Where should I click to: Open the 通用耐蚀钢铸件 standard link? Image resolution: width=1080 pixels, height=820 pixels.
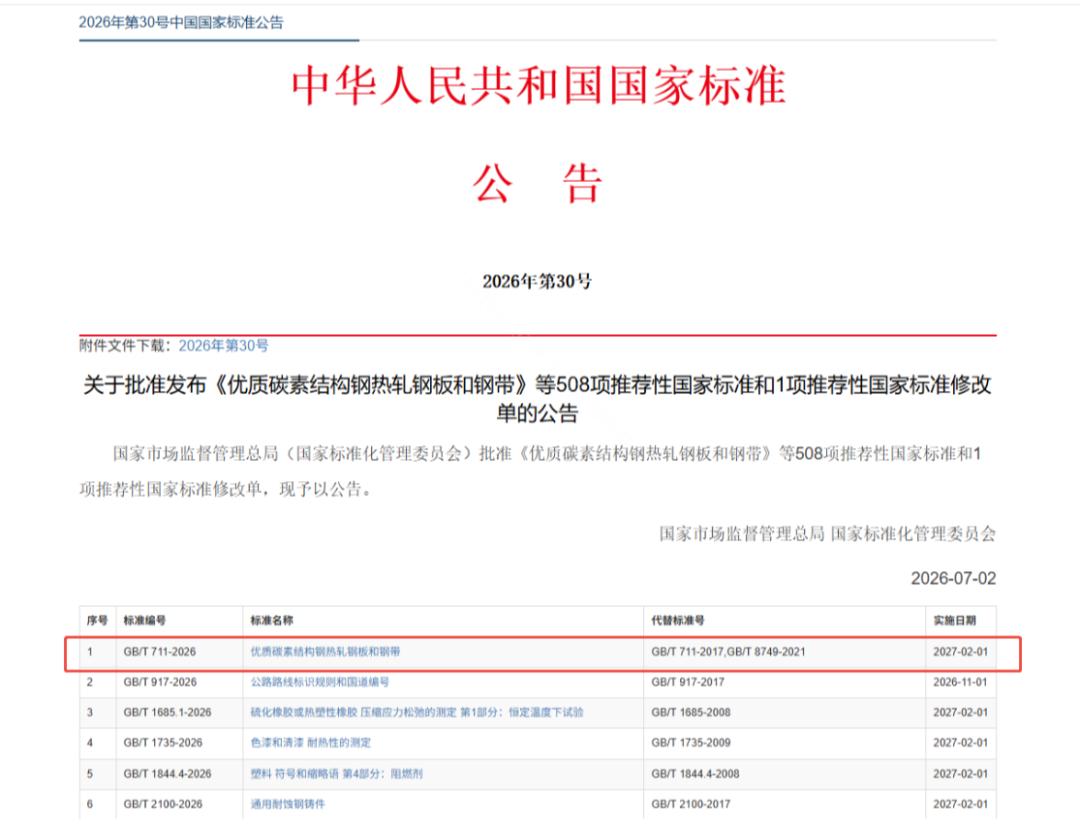pos(287,803)
